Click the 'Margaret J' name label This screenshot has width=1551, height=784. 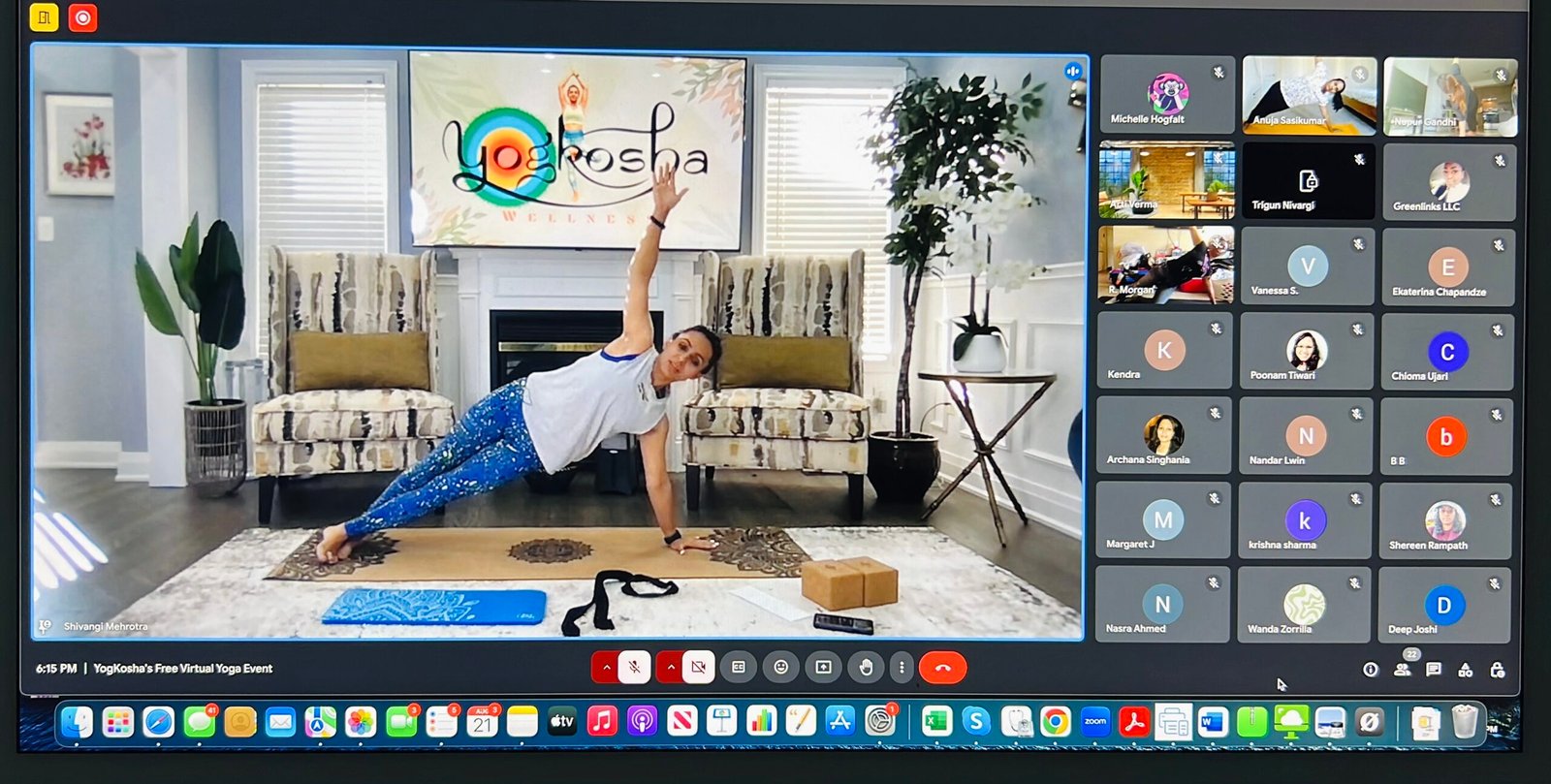point(1129,544)
